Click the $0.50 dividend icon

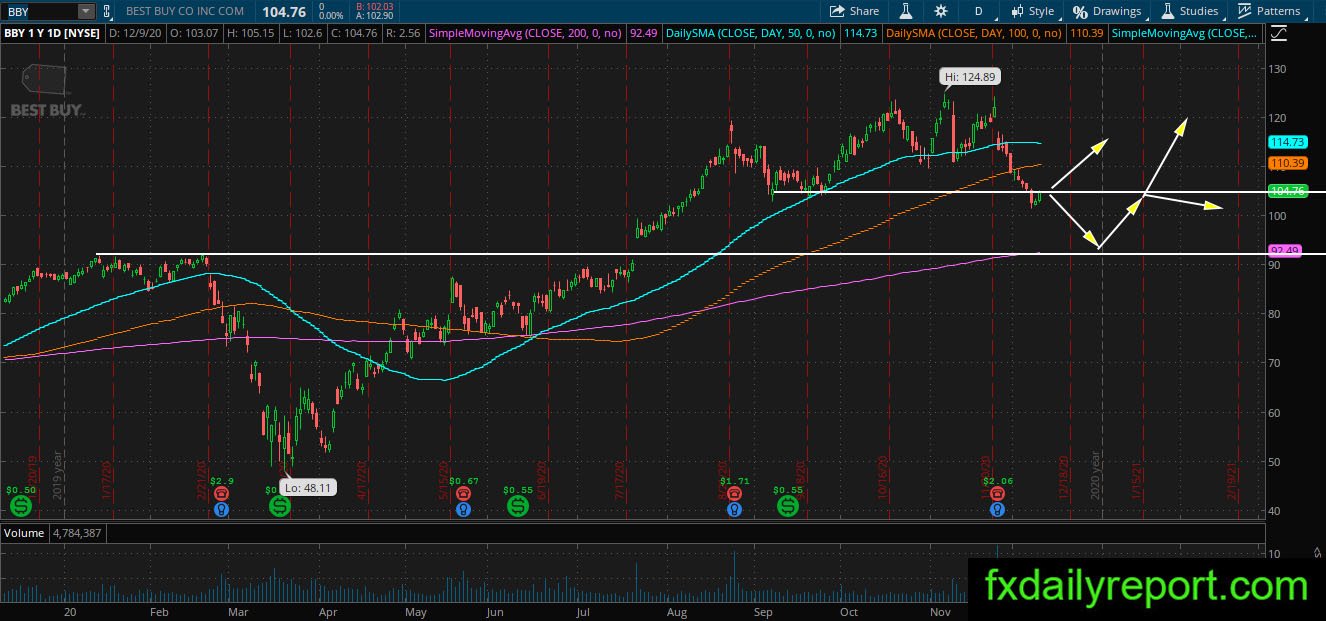point(20,506)
